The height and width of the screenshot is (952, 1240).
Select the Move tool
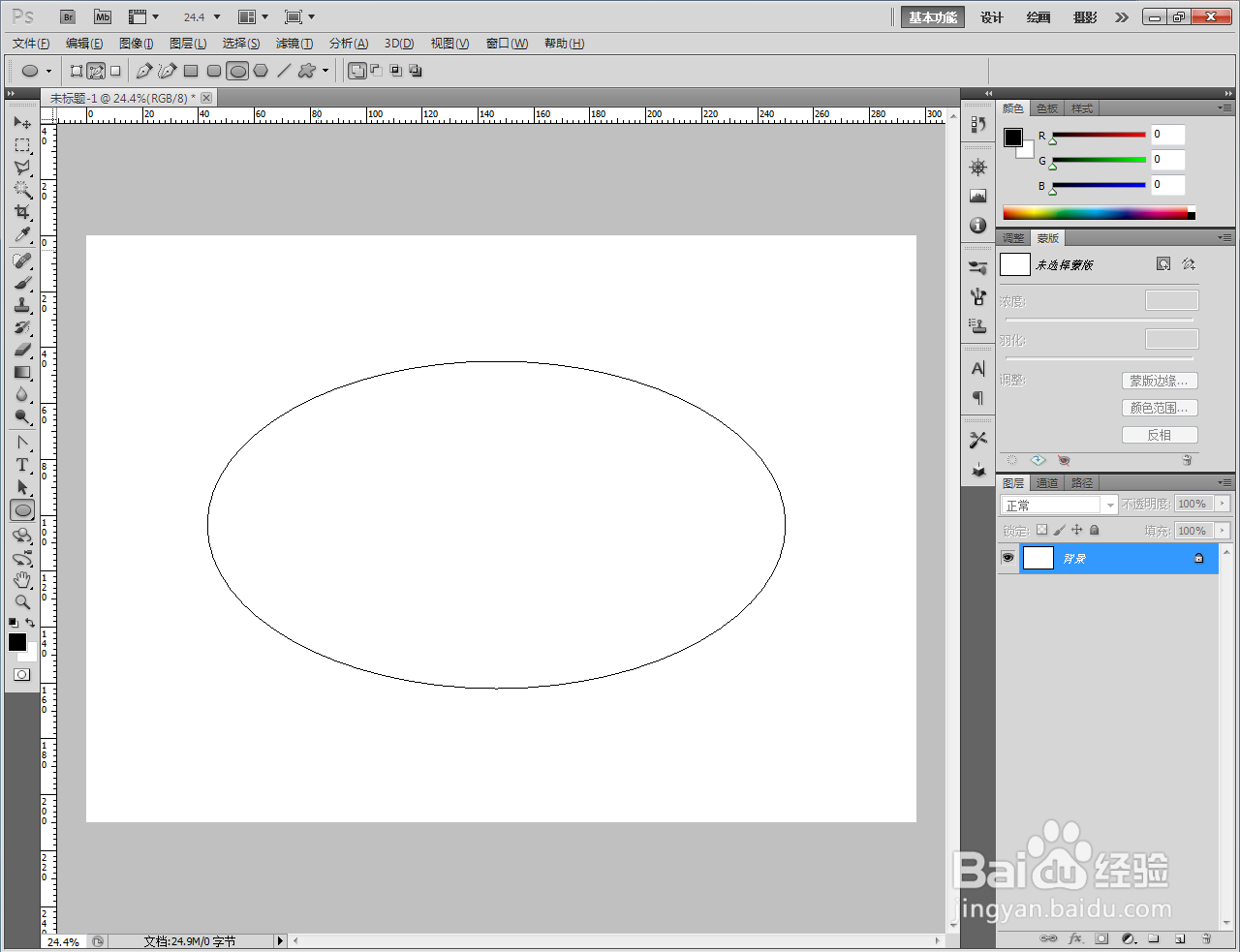click(x=22, y=122)
